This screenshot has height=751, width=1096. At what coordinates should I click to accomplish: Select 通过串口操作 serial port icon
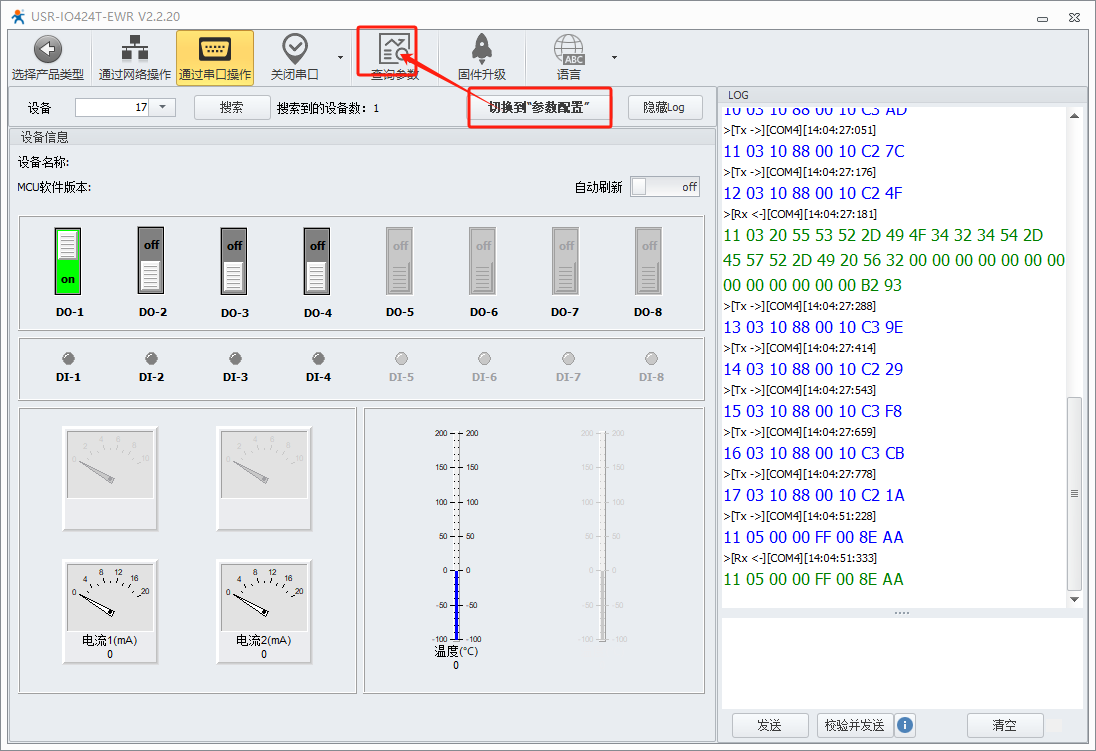[215, 50]
